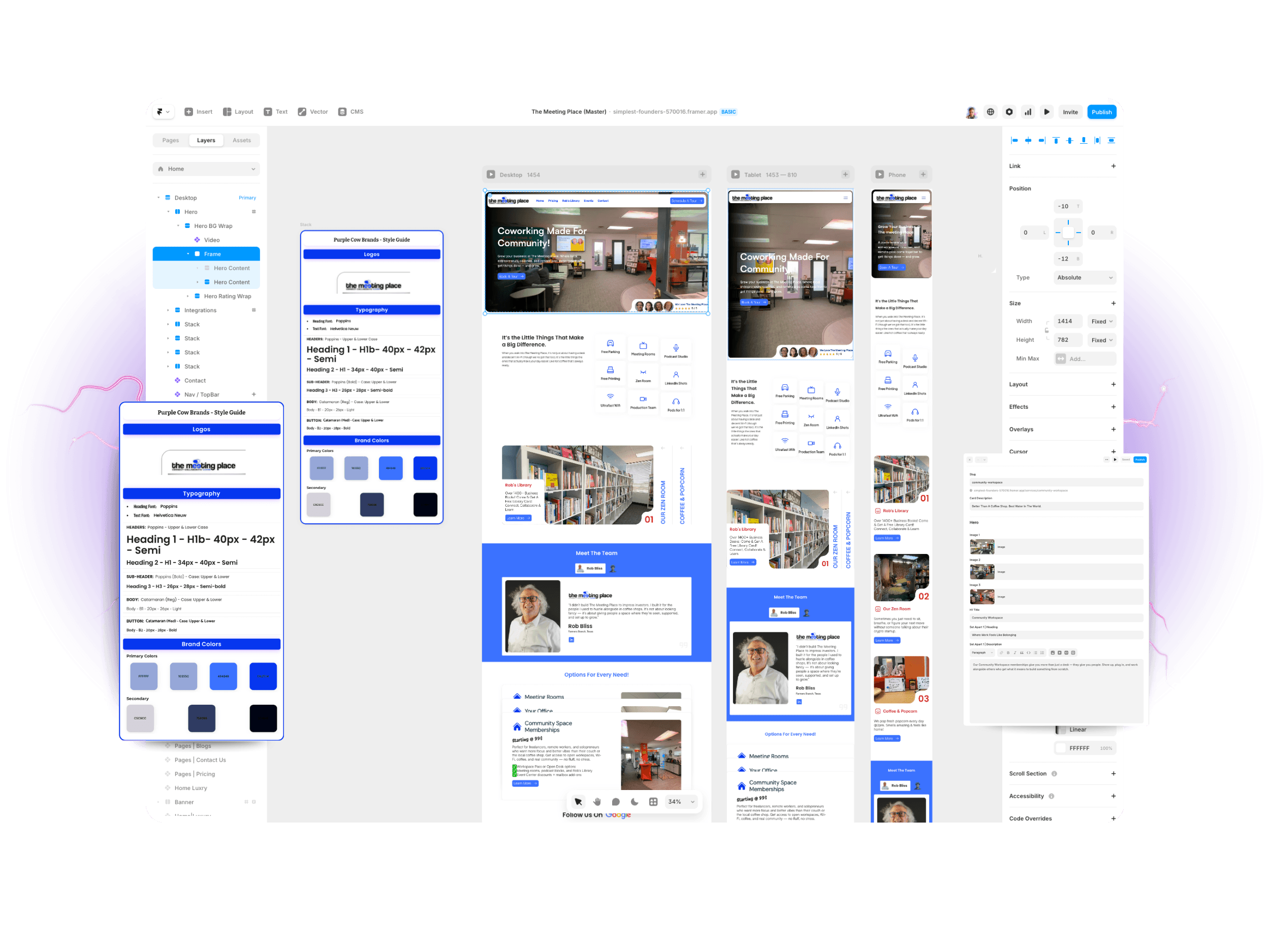
Task: Toggle the top pin in the position constraint box
Action: tap(1068, 222)
